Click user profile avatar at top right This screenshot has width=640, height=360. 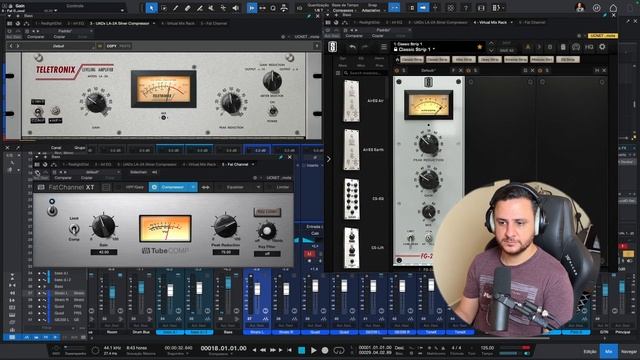point(580,7)
